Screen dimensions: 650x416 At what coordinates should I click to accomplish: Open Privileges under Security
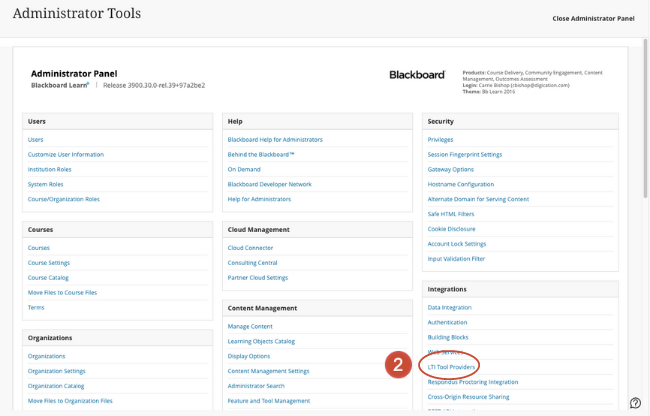(x=440, y=140)
